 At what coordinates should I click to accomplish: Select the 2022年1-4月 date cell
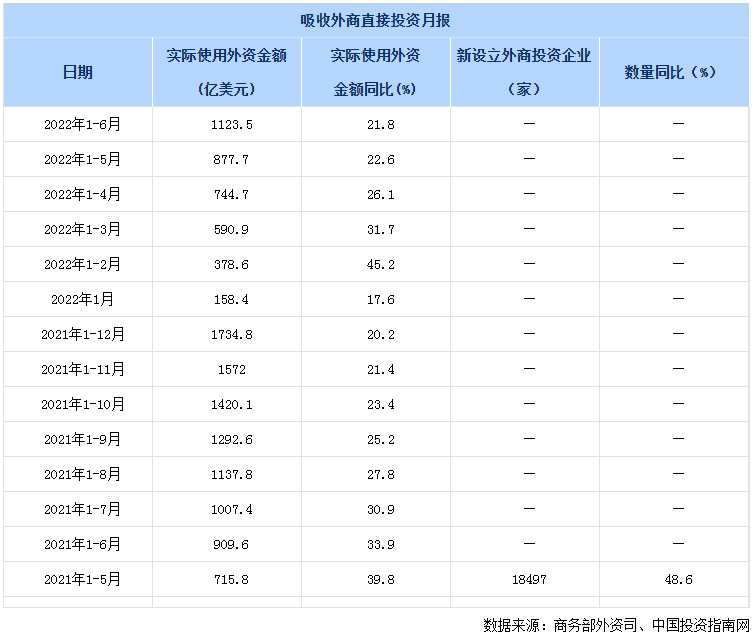[x=82, y=194]
